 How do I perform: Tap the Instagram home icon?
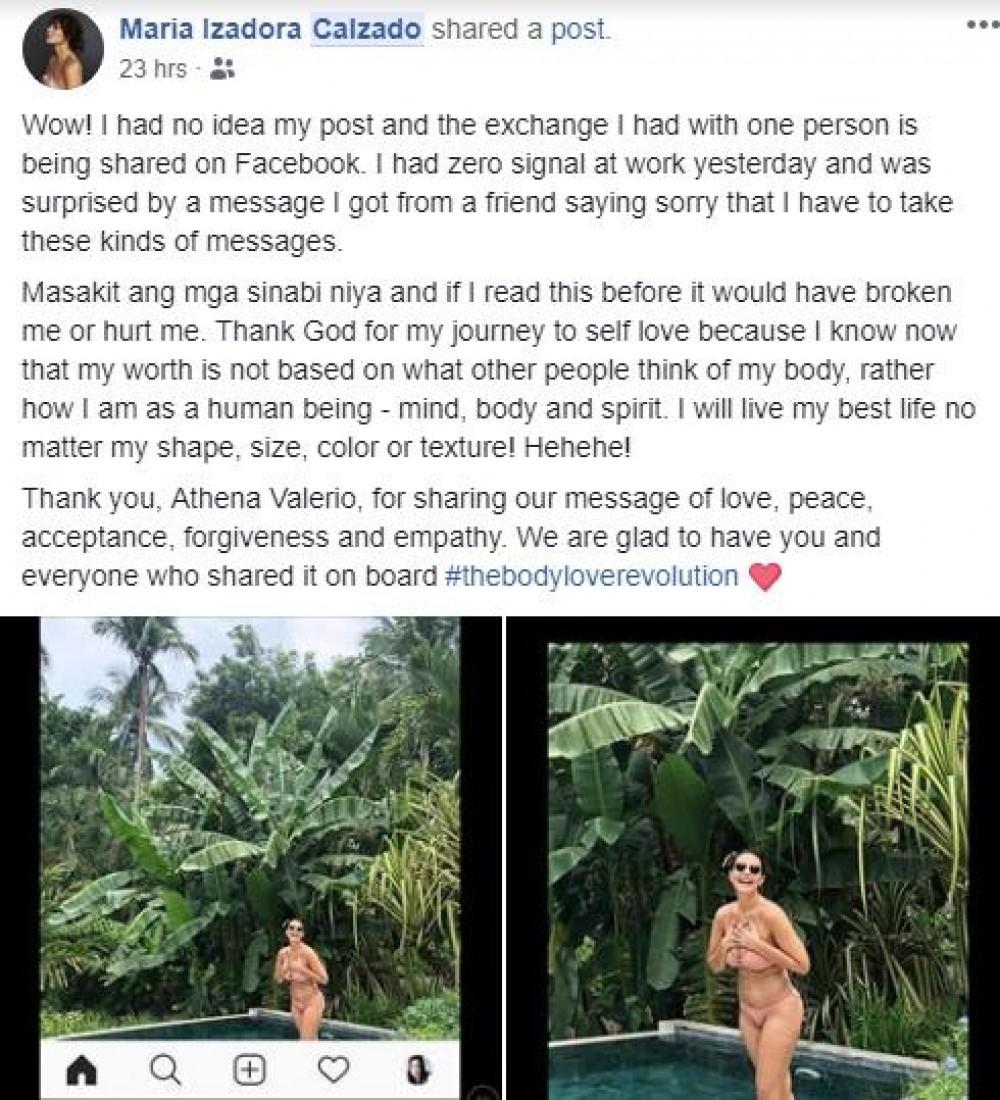point(82,1071)
